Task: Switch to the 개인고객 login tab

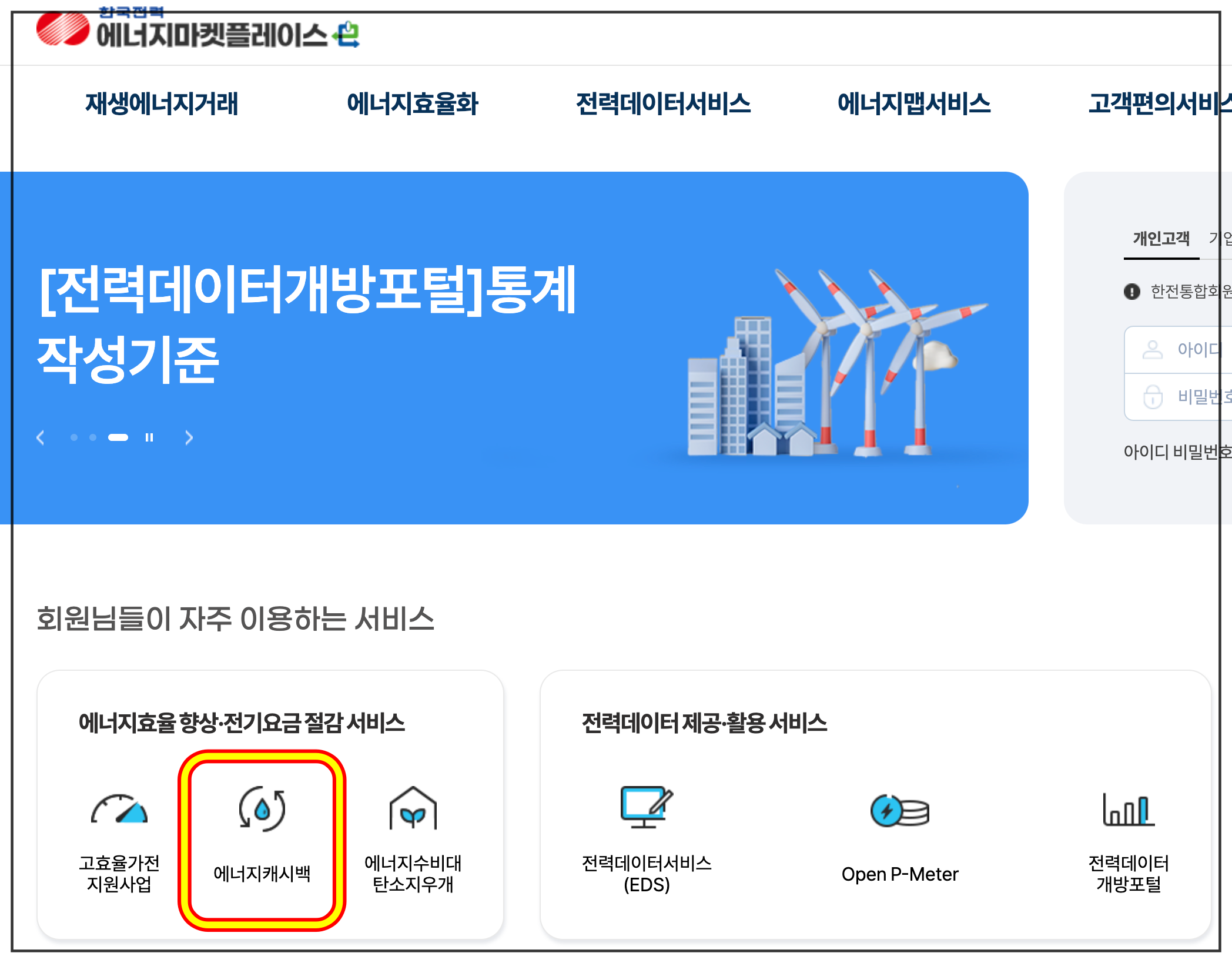Action: tap(1161, 239)
